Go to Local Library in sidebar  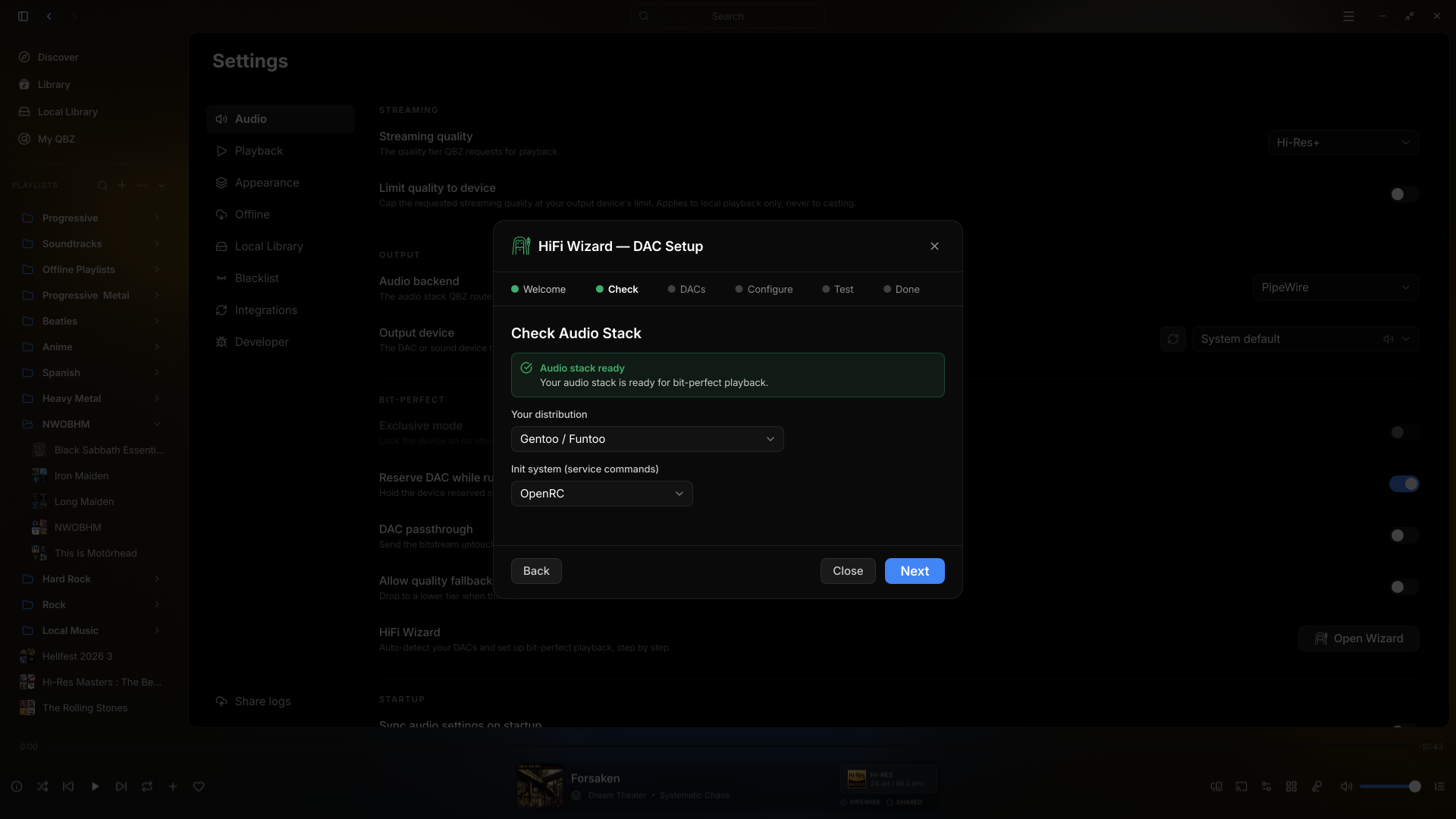pos(58,111)
